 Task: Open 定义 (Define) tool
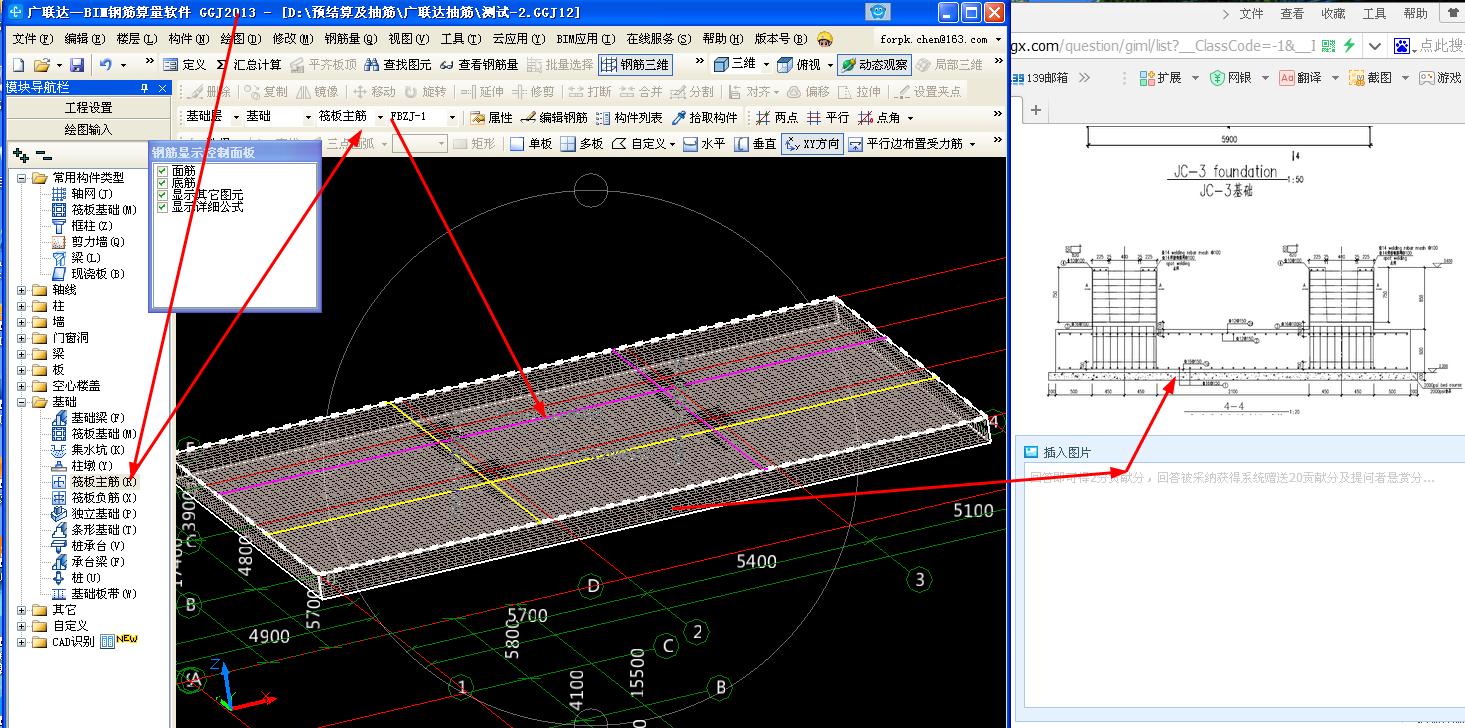coord(184,64)
